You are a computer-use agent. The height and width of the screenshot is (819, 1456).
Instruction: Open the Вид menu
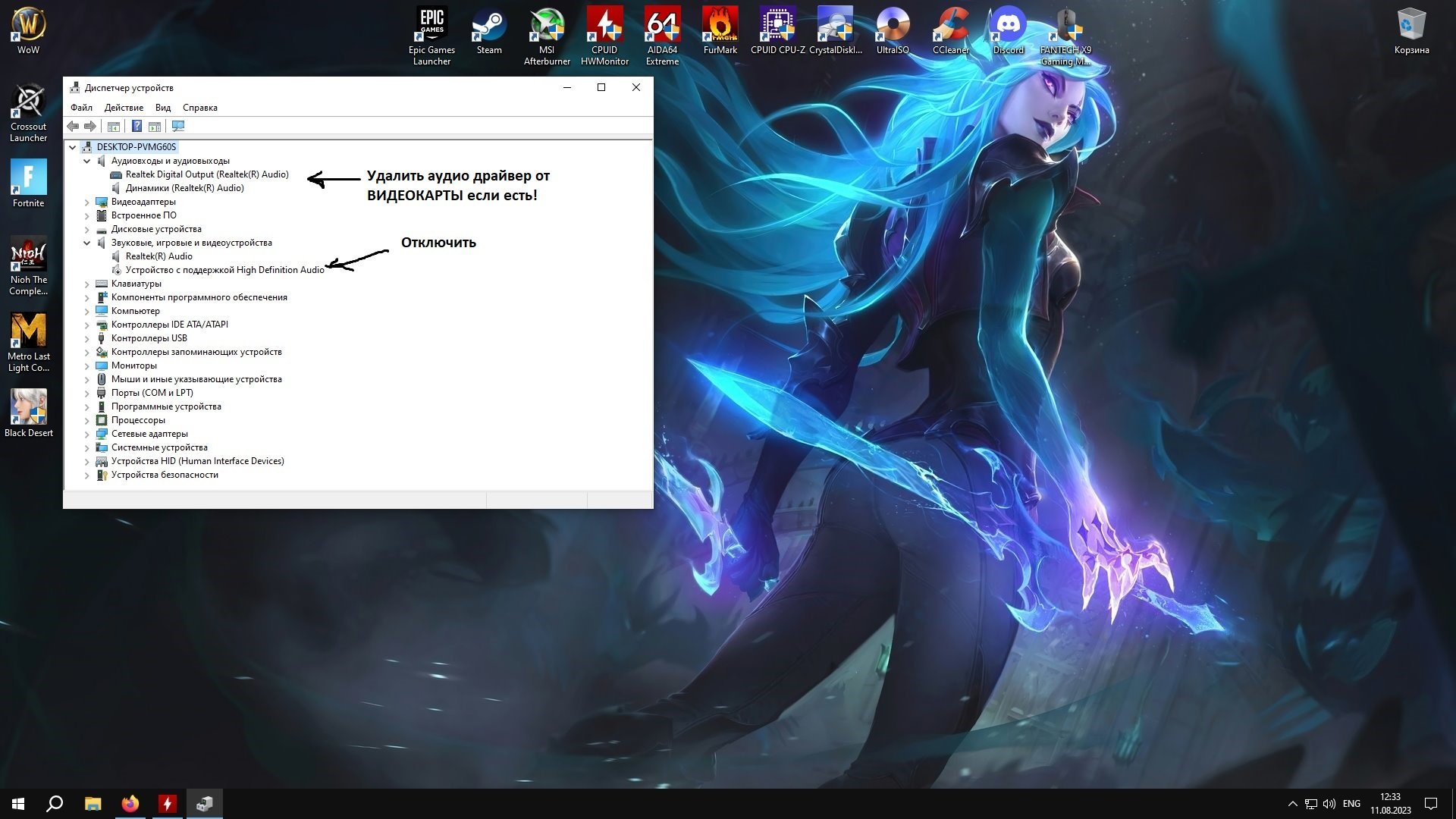click(163, 108)
